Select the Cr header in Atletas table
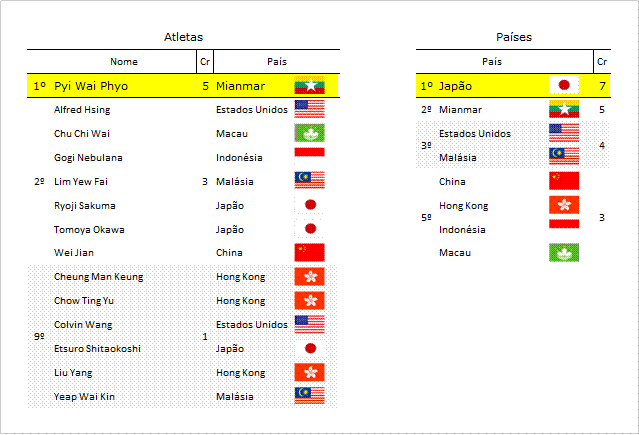The width and height of the screenshot is (639, 435). [x=205, y=62]
